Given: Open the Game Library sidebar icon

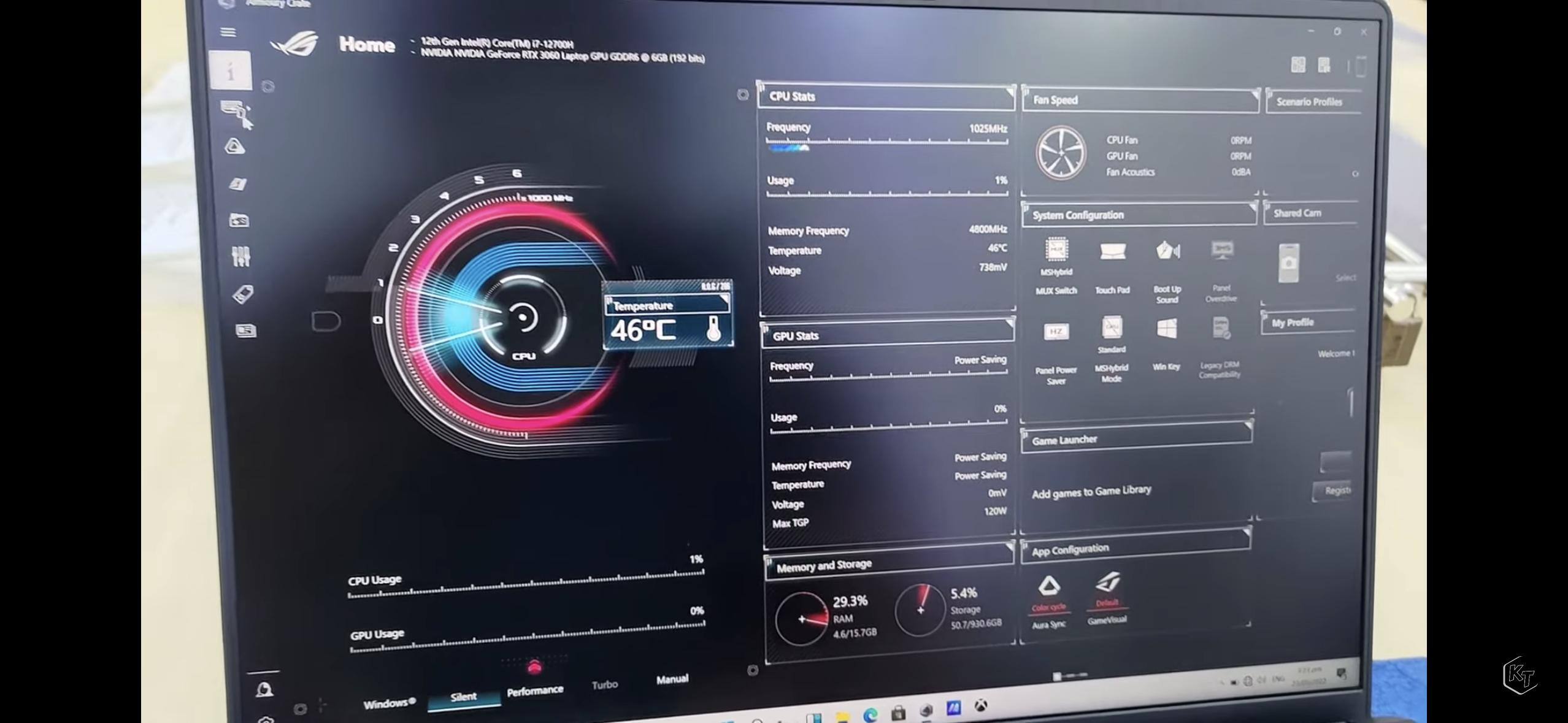Looking at the screenshot, I should [x=239, y=220].
